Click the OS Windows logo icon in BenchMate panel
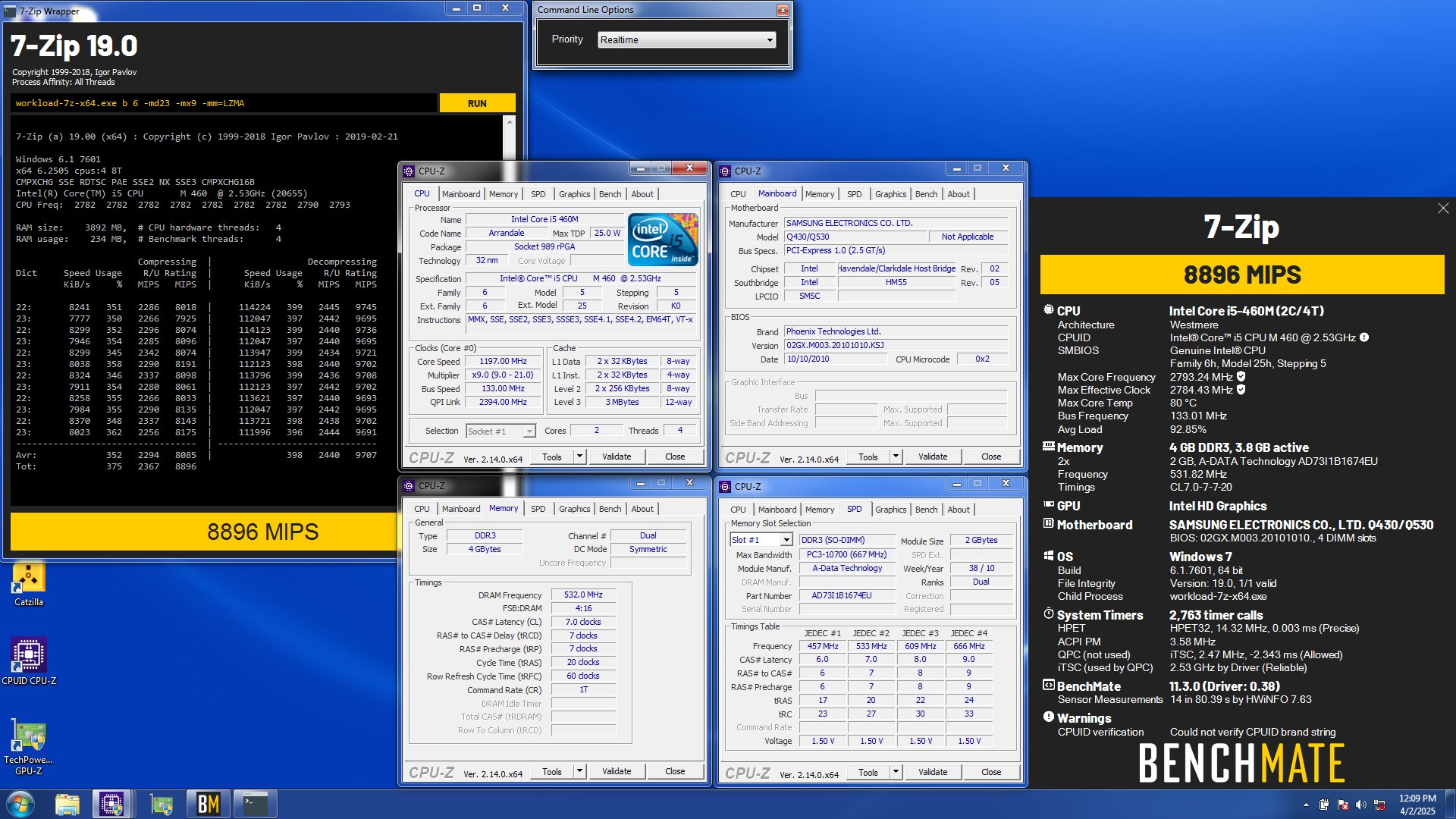Image resolution: width=1456 pixels, height=819 pixels. (x=1049, y=556)
